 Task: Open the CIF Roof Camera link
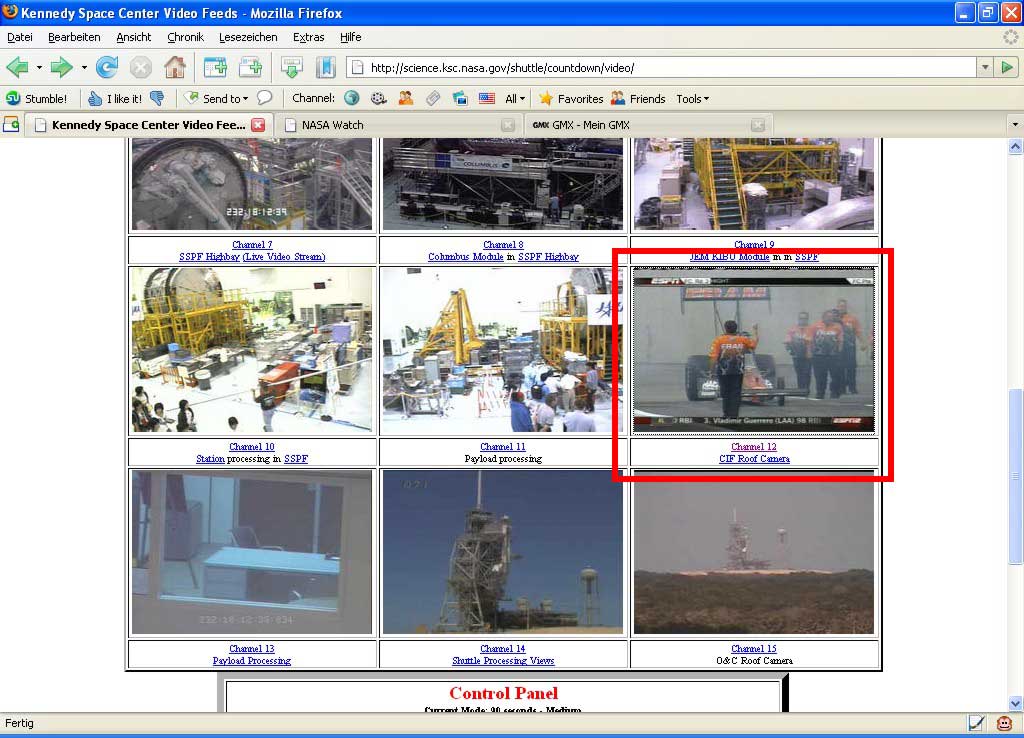pos(754,459)
